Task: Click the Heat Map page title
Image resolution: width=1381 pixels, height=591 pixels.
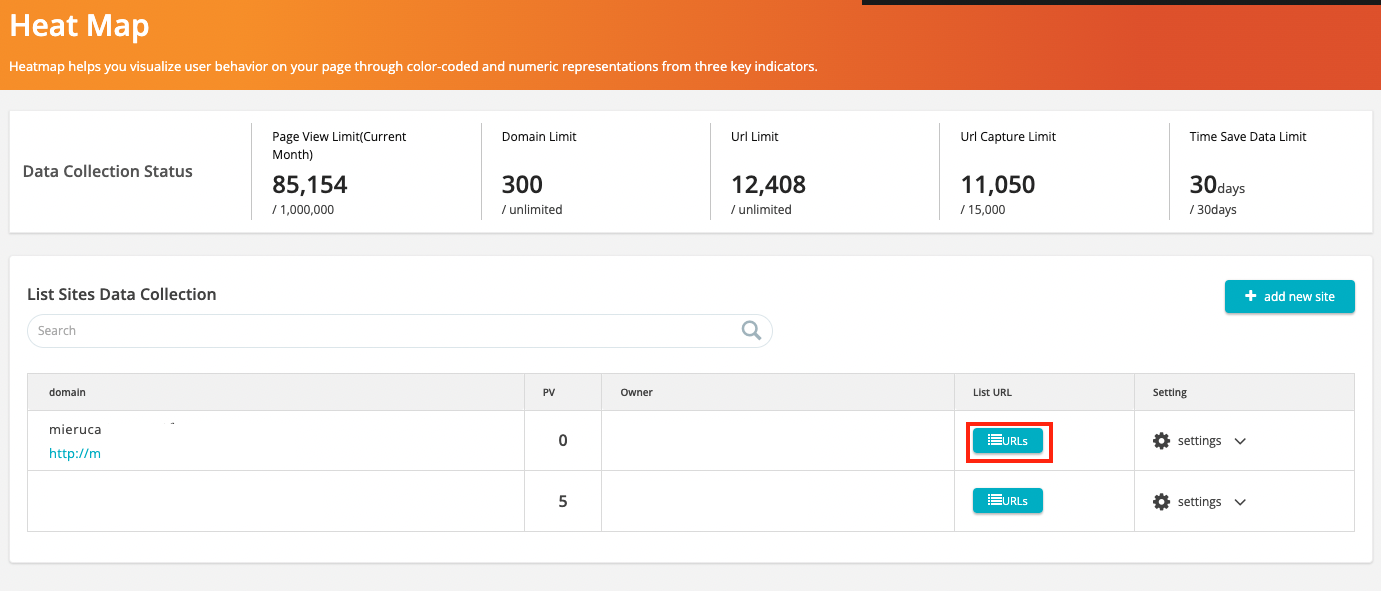Action: point(79,26)
